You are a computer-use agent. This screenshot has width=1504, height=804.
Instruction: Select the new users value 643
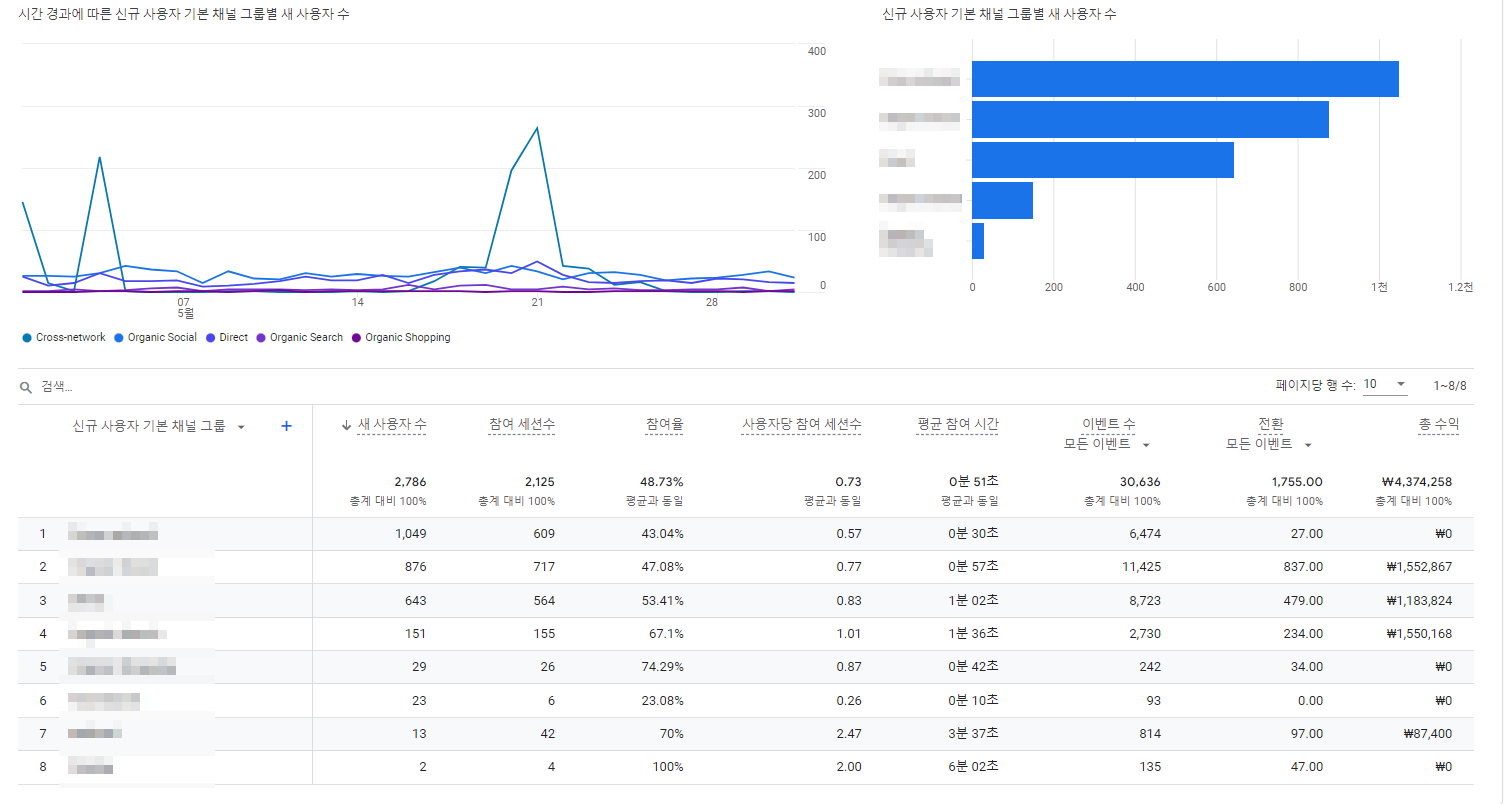[x=416, y=600]
